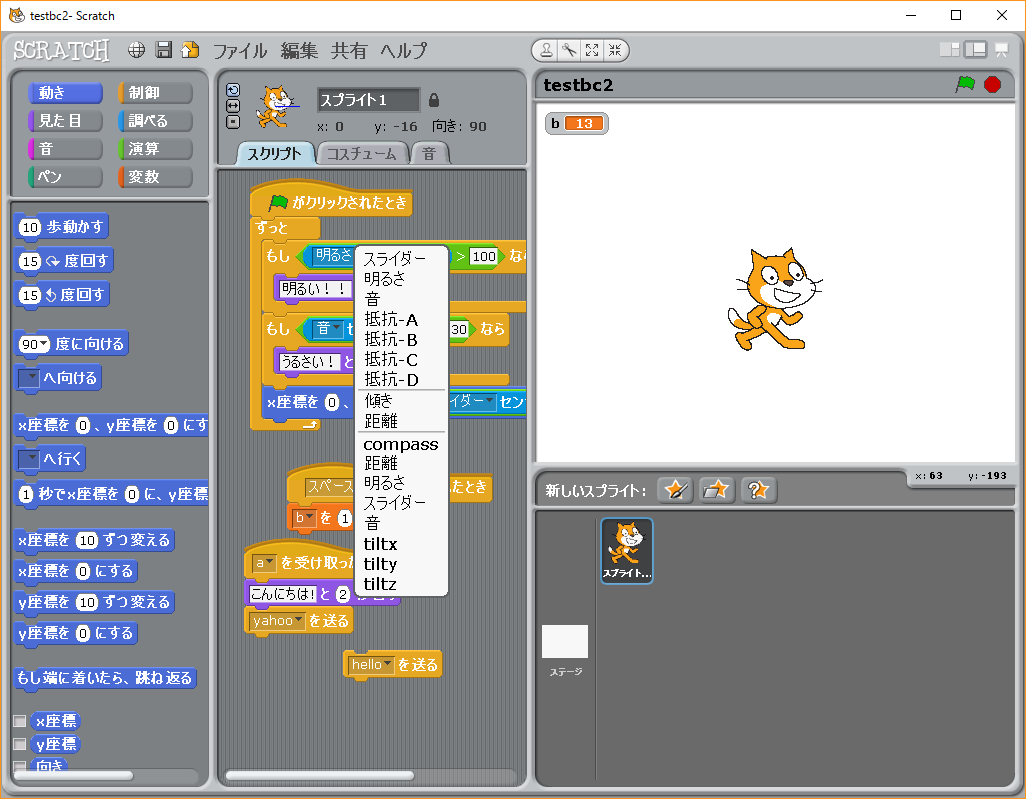Toggle the sprite lock icon
Screen dimensions: 1026x799
(x=433, y=100)
